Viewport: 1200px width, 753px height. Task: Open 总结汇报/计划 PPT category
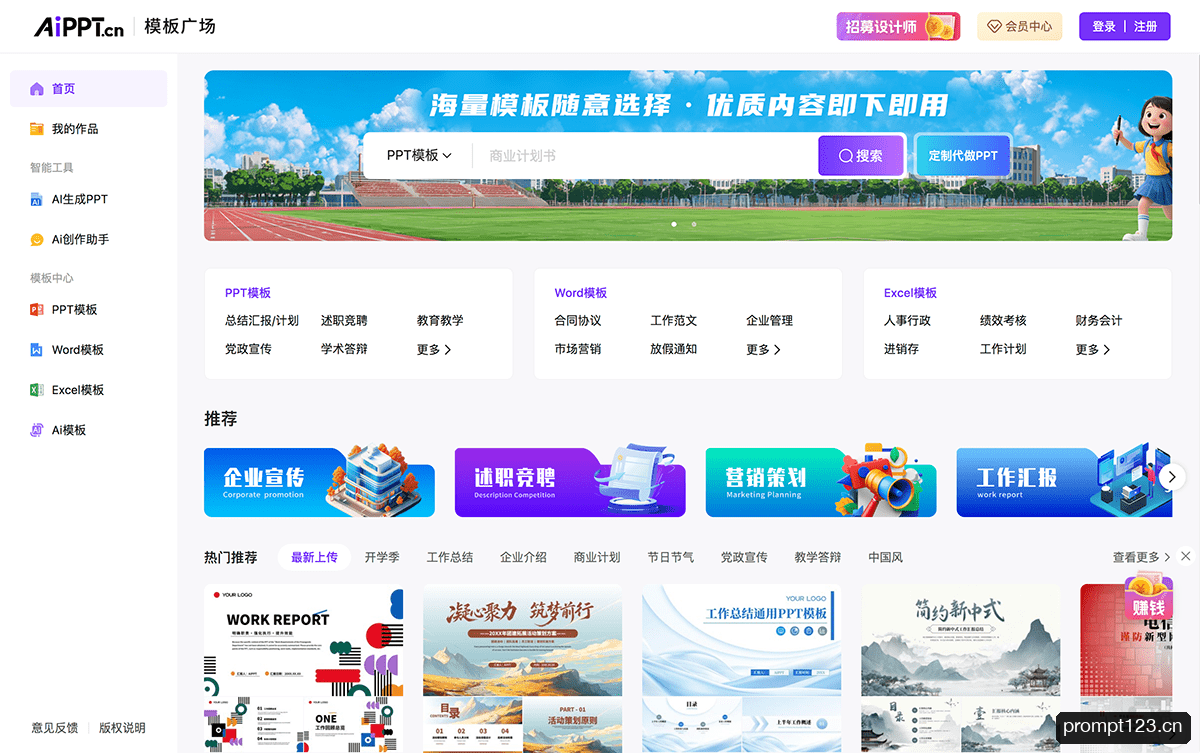(262, 321)
